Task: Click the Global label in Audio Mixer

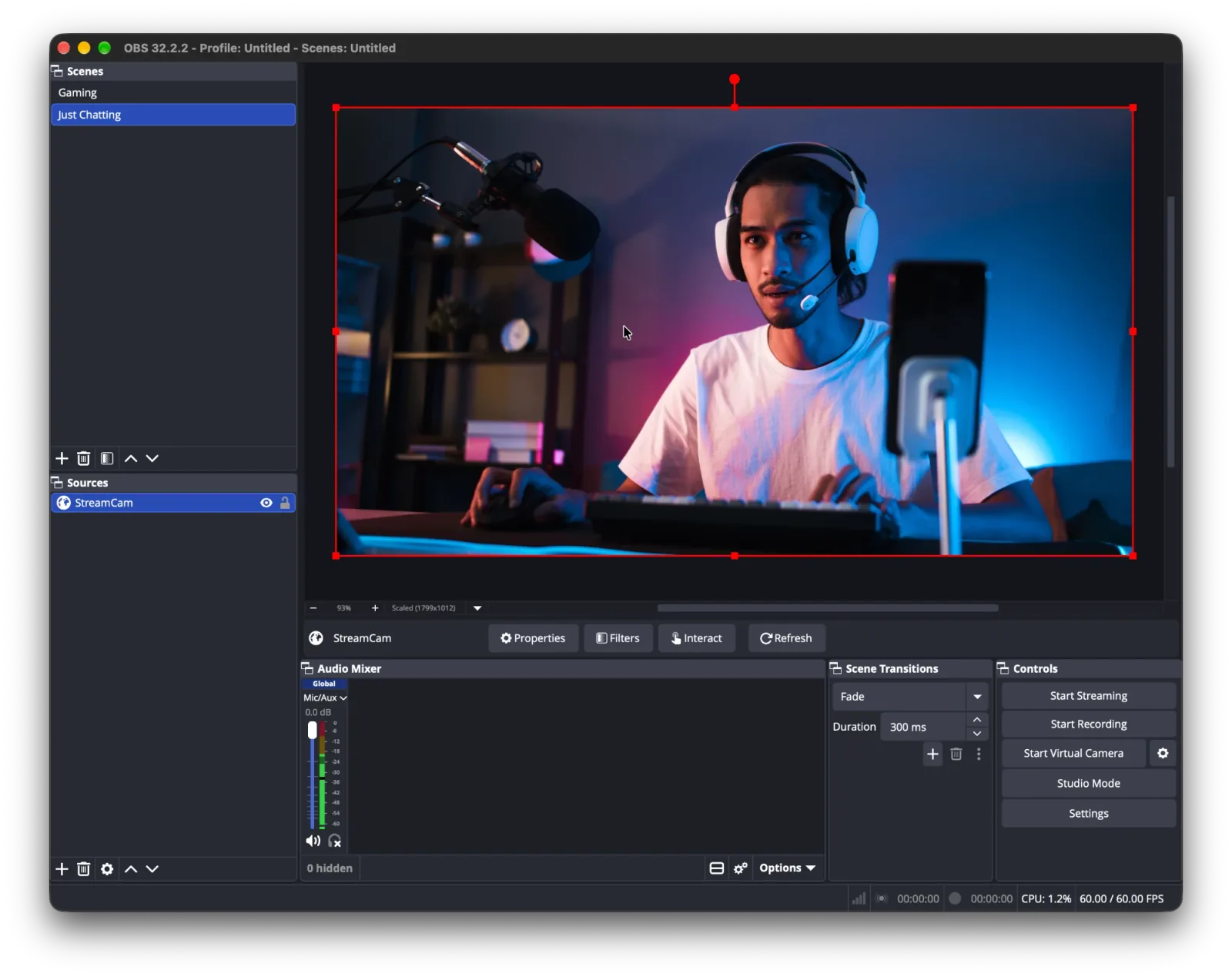Action: (x=324, y=684)
